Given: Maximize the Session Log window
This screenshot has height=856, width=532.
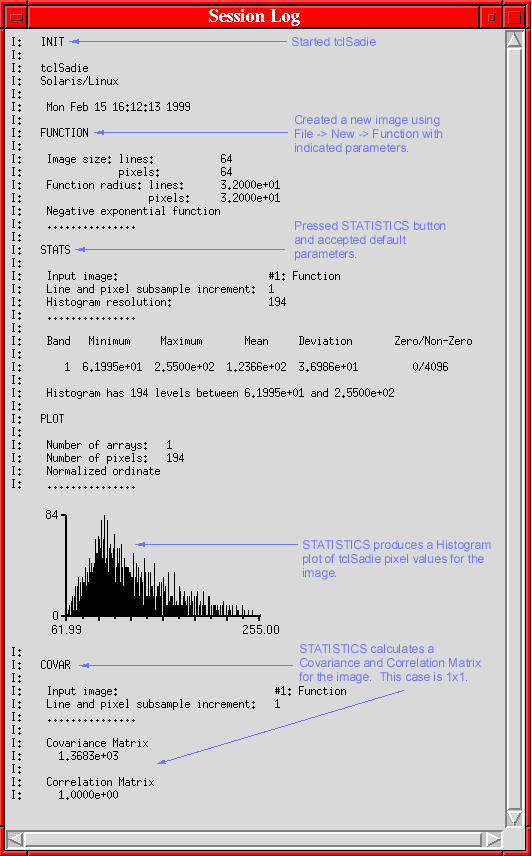Looking at the screenshot, I should pos(515,17).
